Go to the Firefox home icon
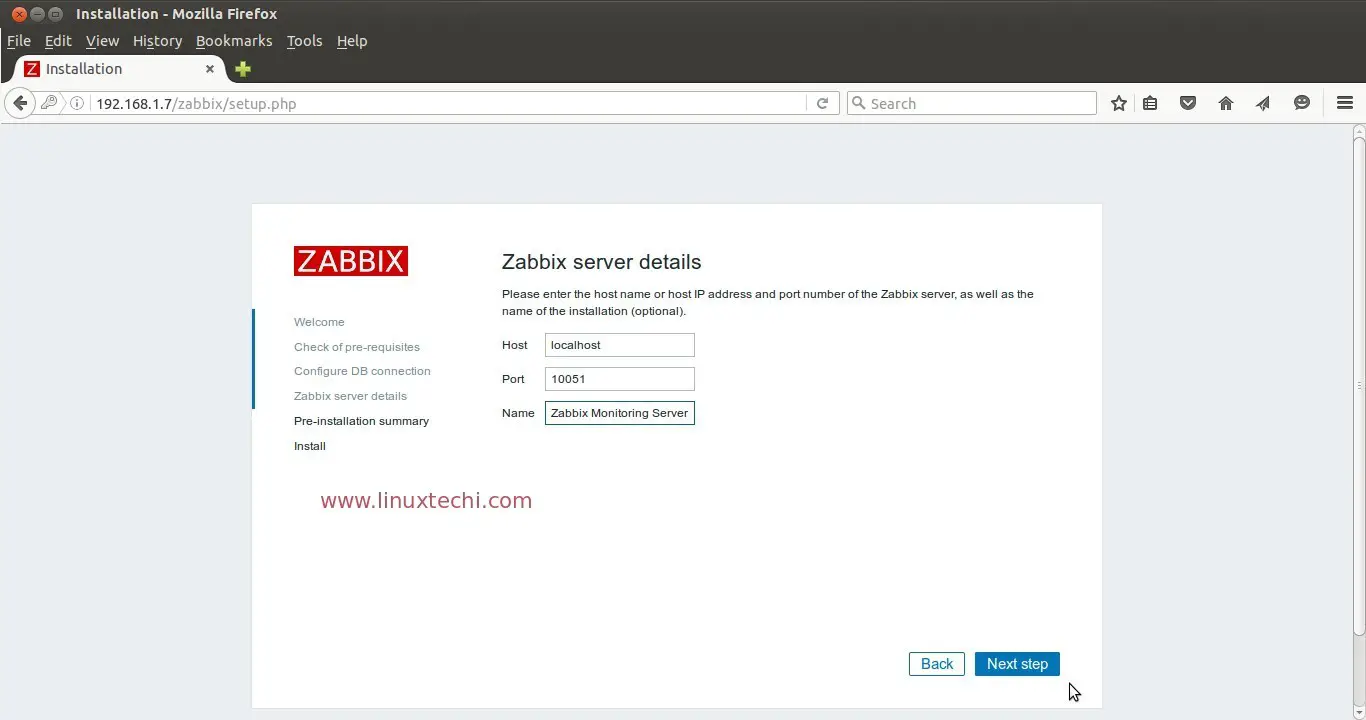1366x720 pixels. (x=1226, y=103)
